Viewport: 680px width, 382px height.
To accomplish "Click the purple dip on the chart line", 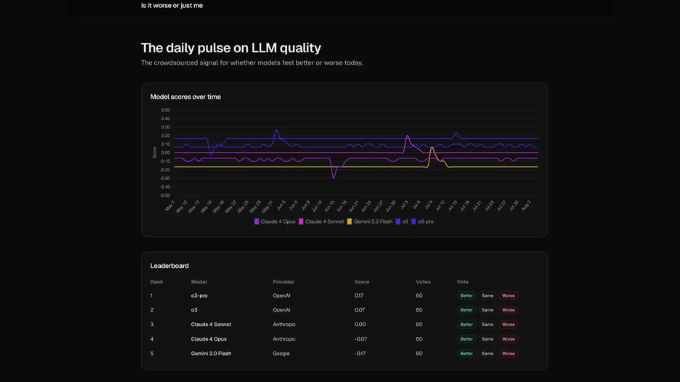I will (x=333, y=176).
